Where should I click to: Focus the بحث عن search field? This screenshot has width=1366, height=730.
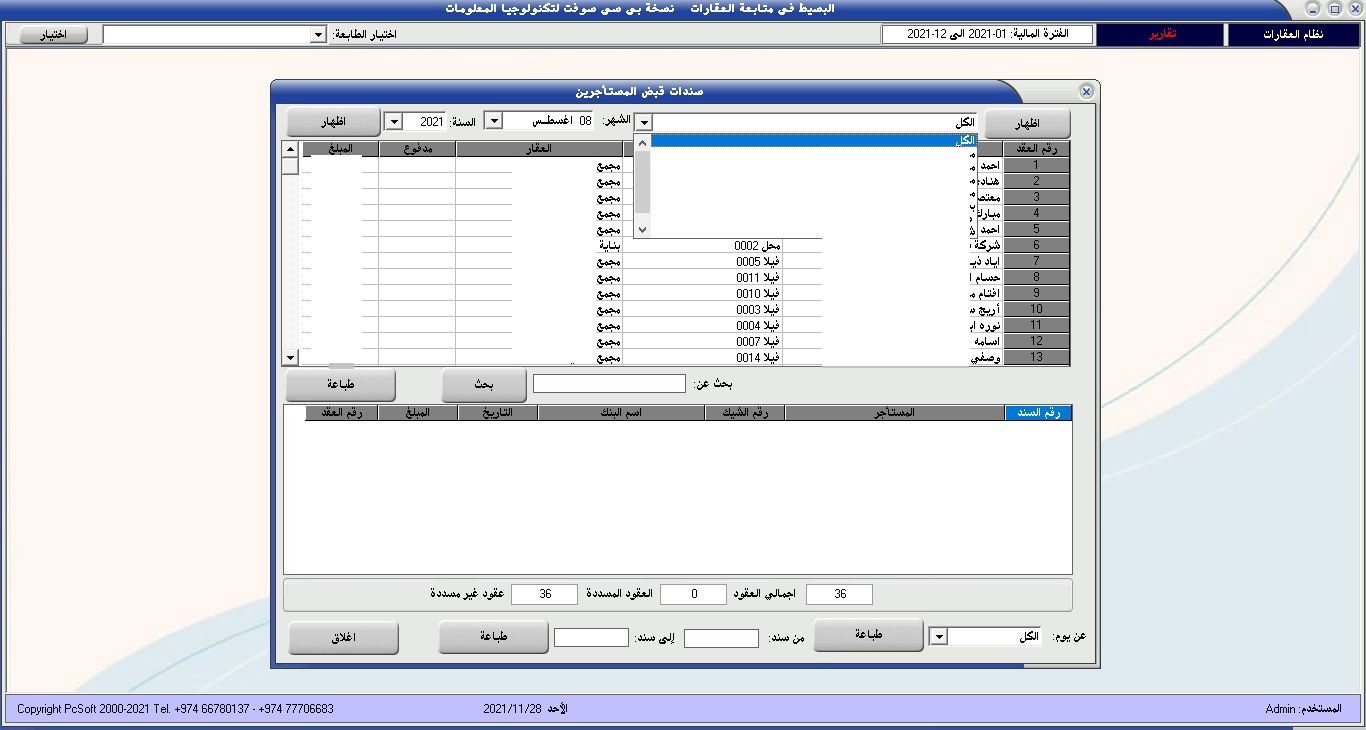pos(609,384)
